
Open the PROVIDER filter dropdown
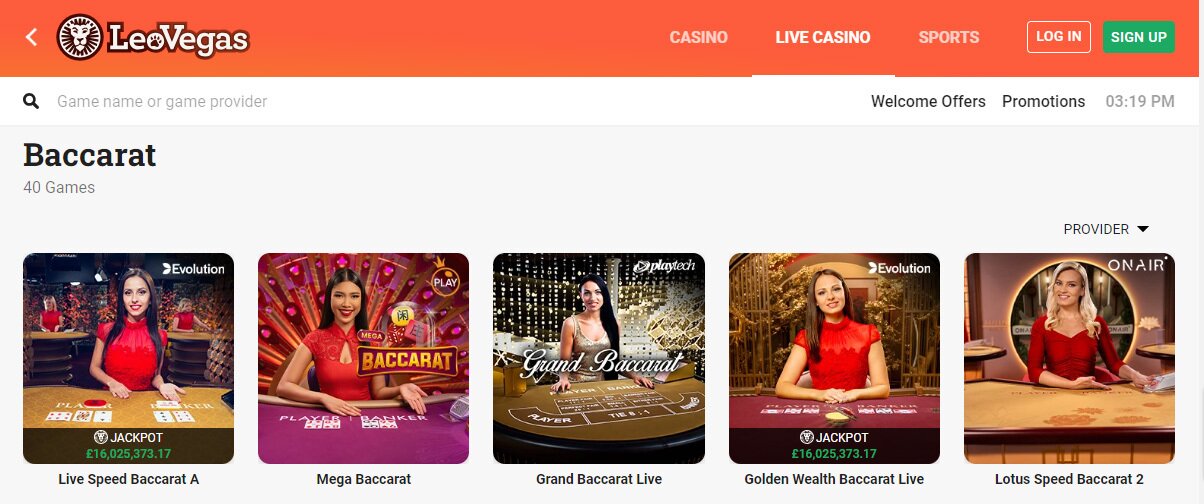click(x=1106, y=229)
